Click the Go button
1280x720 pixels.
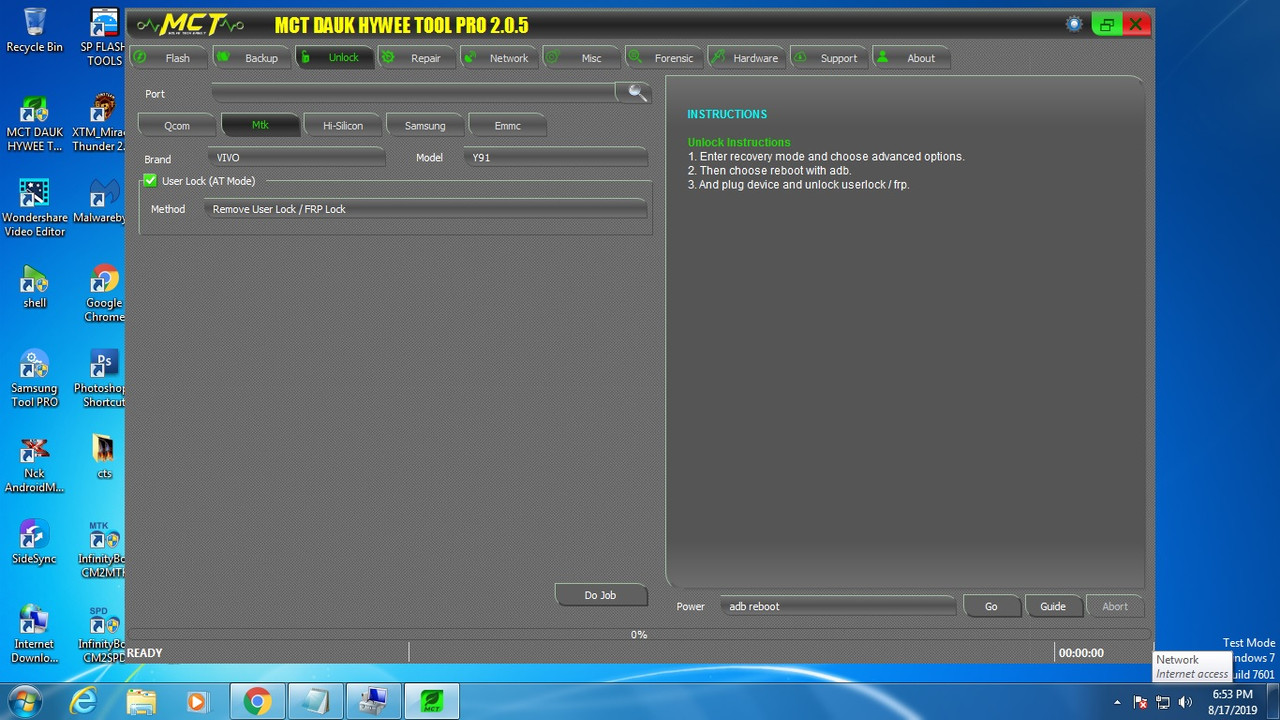991,606
